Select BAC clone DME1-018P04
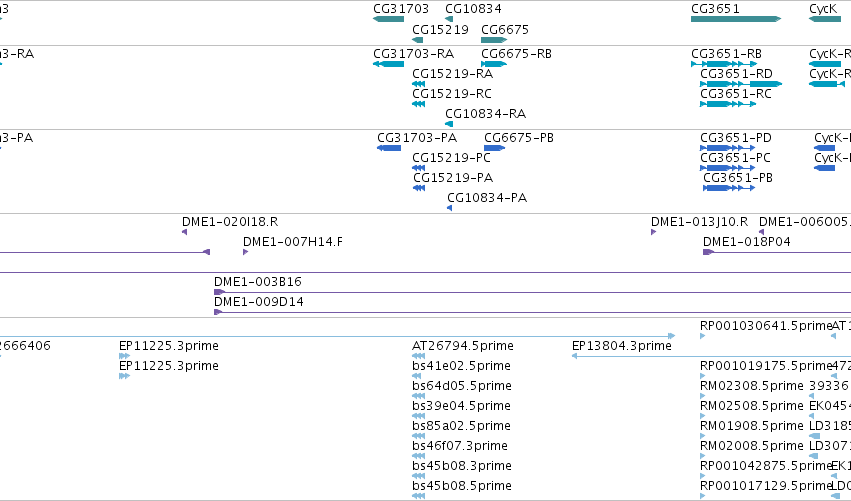Screen dimensions: 851x501 [777, 252]
